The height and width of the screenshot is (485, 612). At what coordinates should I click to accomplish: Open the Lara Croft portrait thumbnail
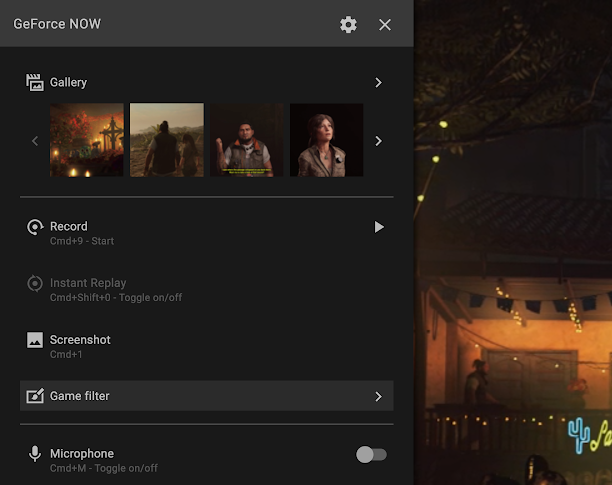(326, 140)
